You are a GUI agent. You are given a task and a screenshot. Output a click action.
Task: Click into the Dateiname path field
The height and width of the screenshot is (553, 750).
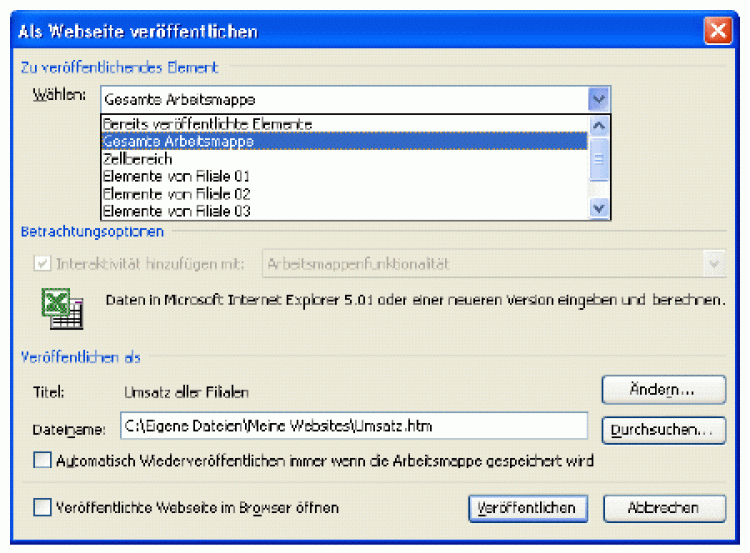pyautogui.click(x=352, y=427)
